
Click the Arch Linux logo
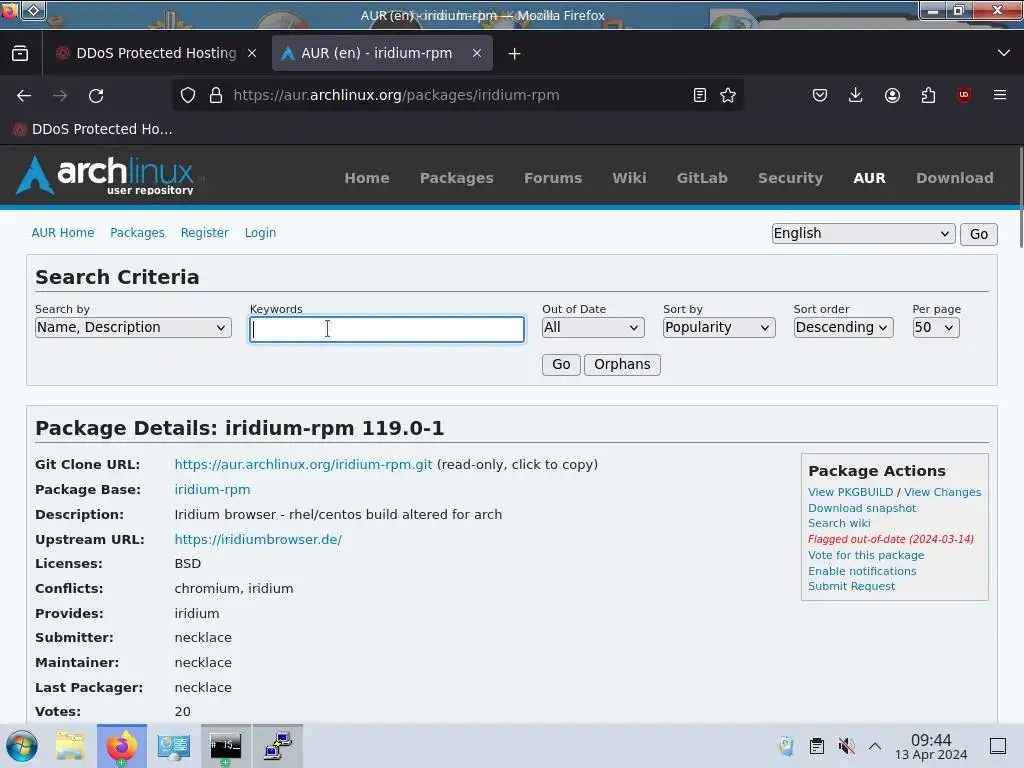tap(105, 176)
